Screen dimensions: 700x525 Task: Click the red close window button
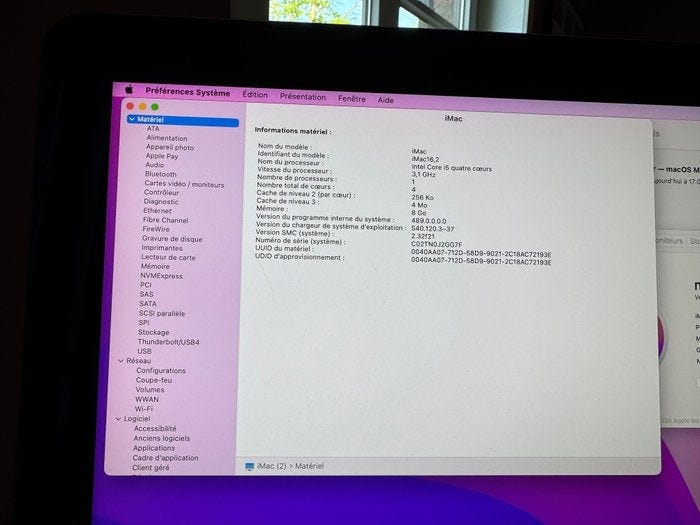pos(130,106)
